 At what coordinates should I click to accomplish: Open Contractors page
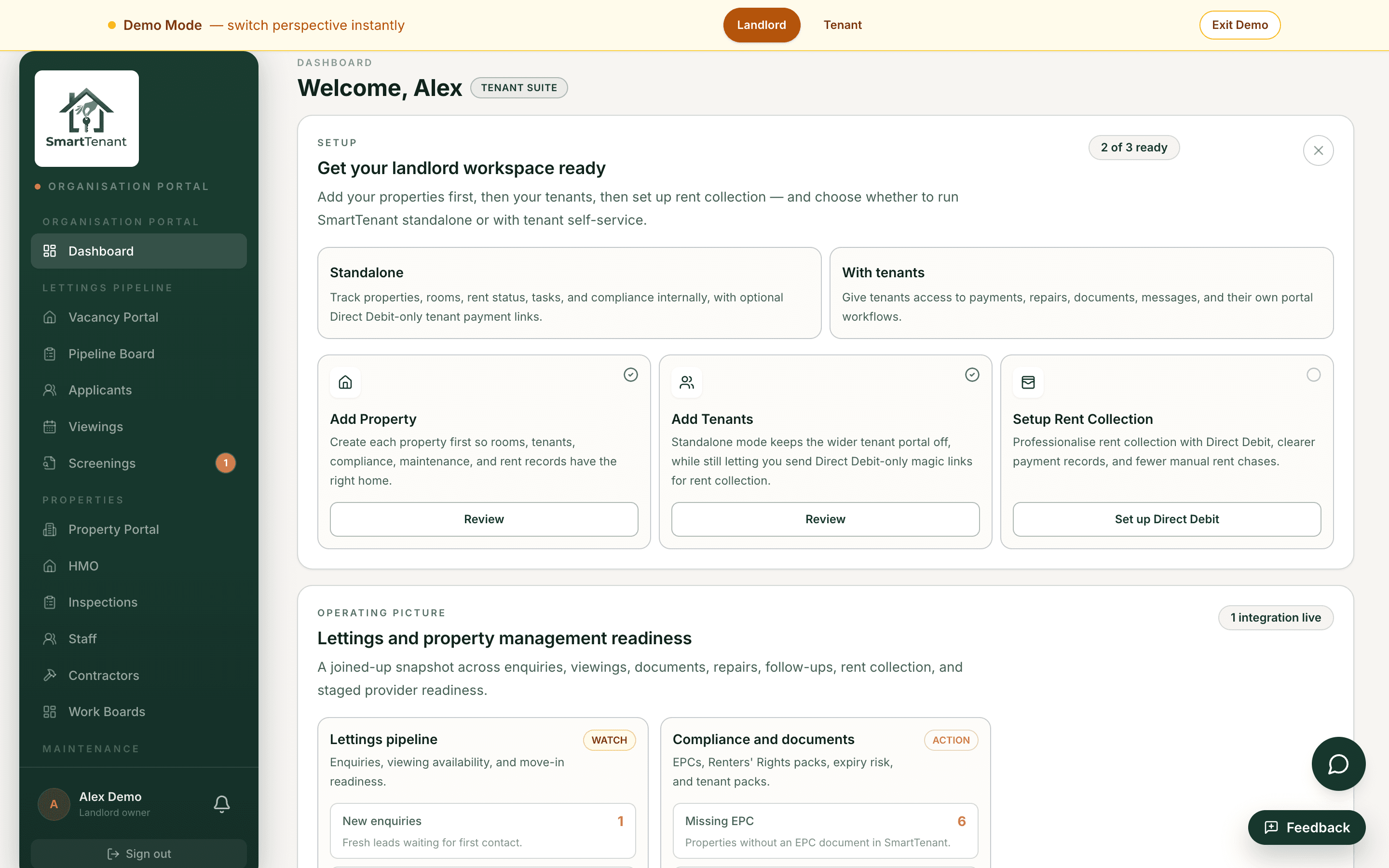[x=139, y=675]
